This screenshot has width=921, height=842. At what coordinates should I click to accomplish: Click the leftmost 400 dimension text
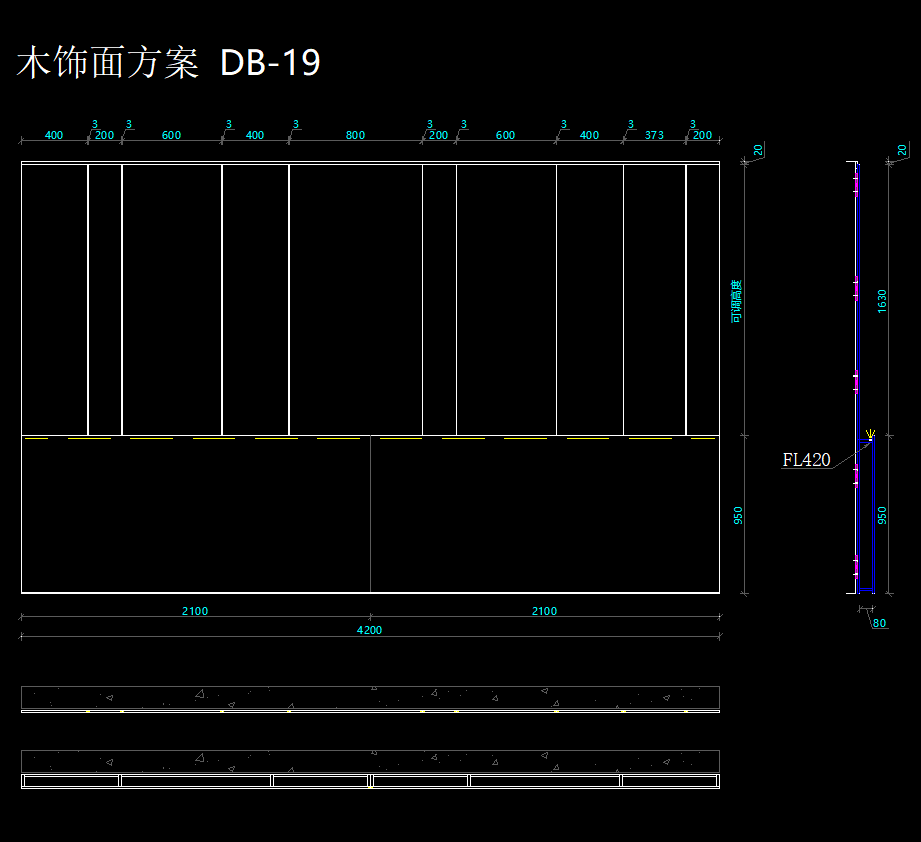pyautogui.click(x=54, y=135)
